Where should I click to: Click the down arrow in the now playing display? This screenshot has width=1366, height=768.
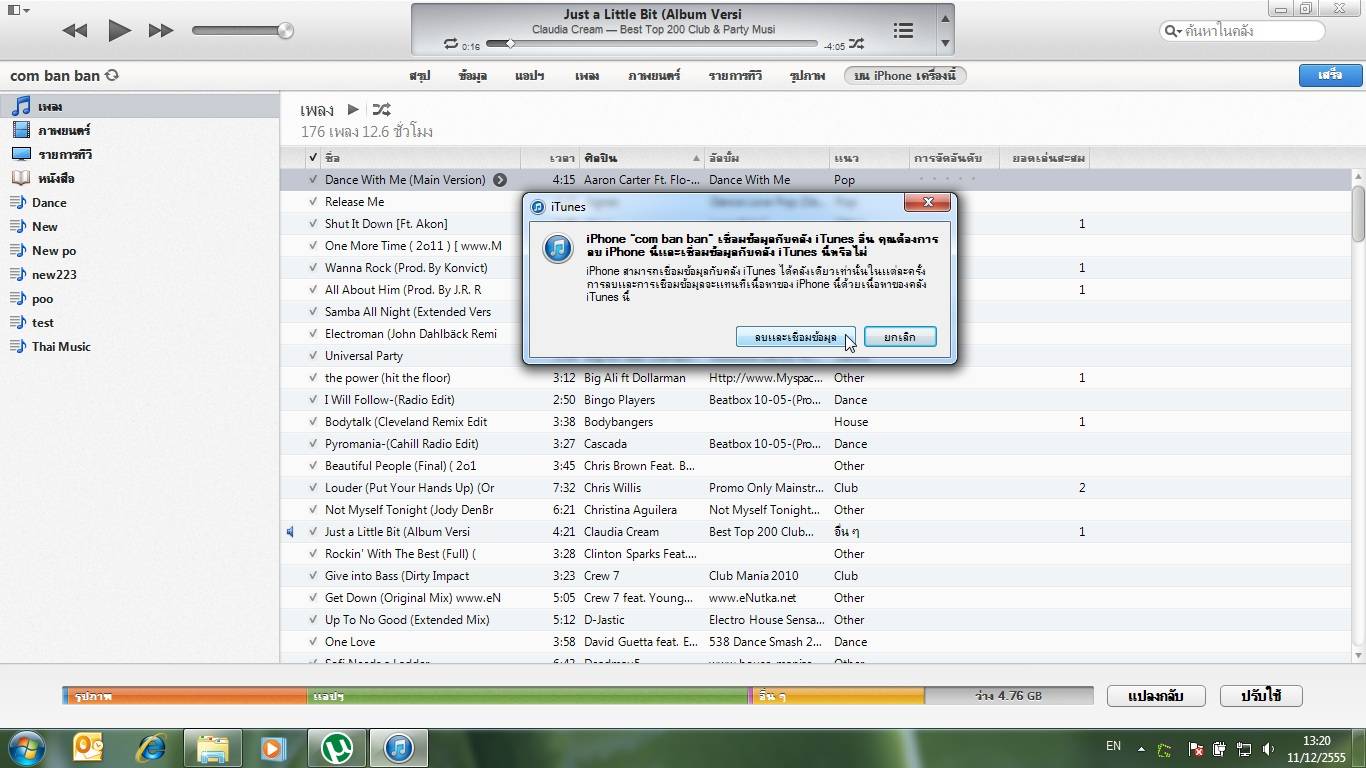[x=945, y=44]
